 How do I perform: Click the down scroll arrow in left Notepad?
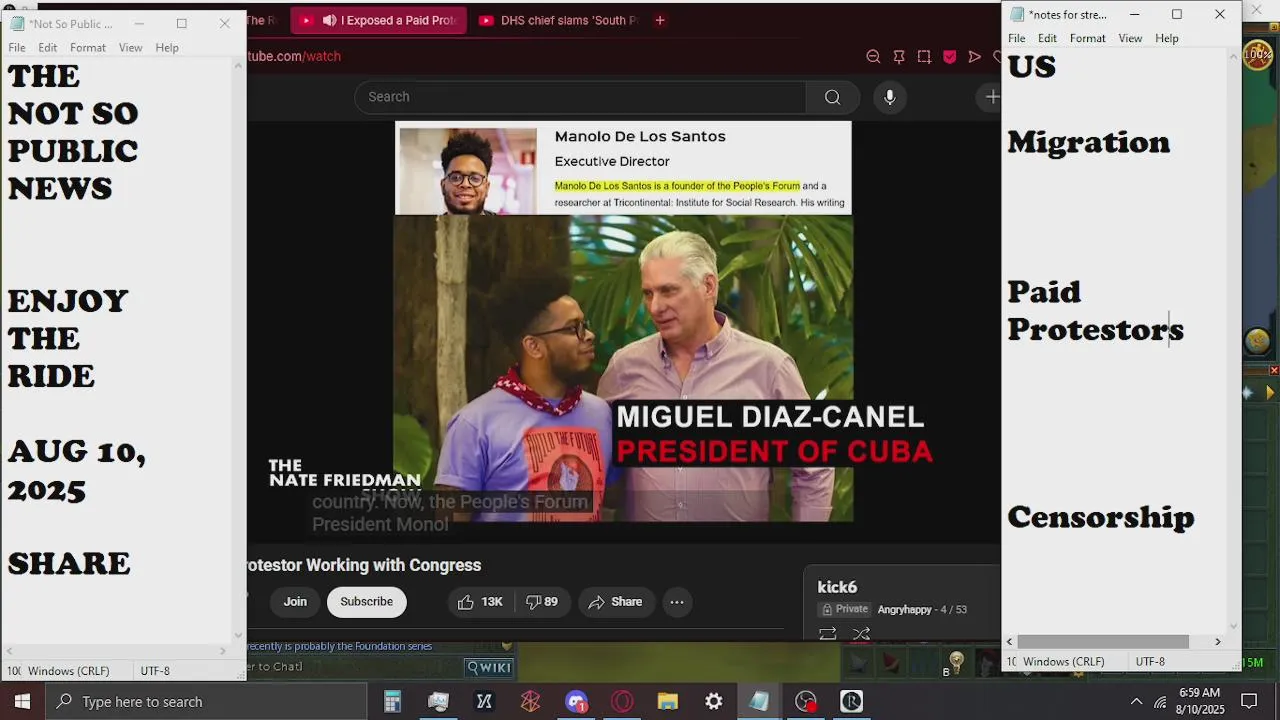click(238, 635)
